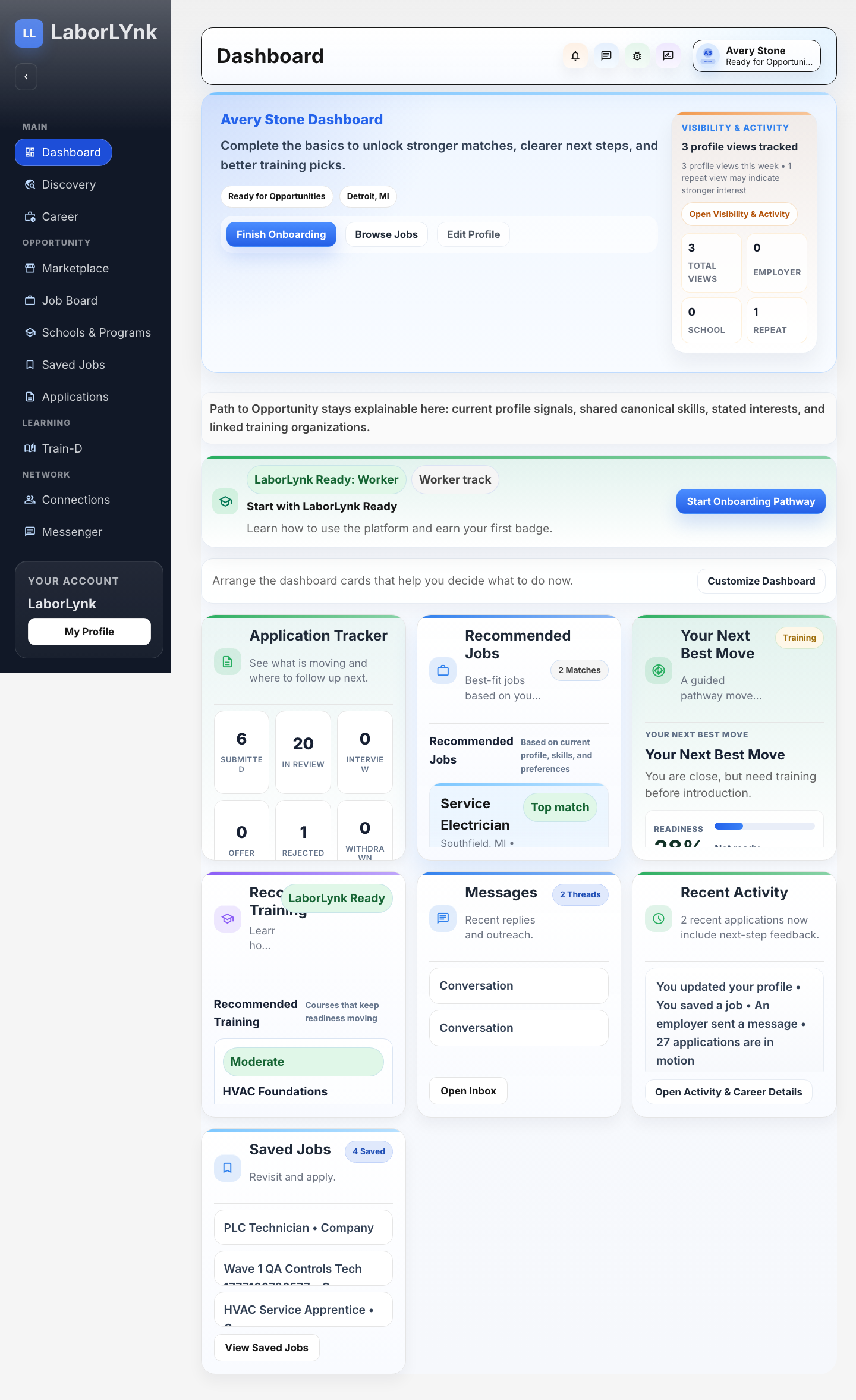The image size is (856, 1400).
Task: Open the messages chat icon in header
Action: tap(606, 56)
